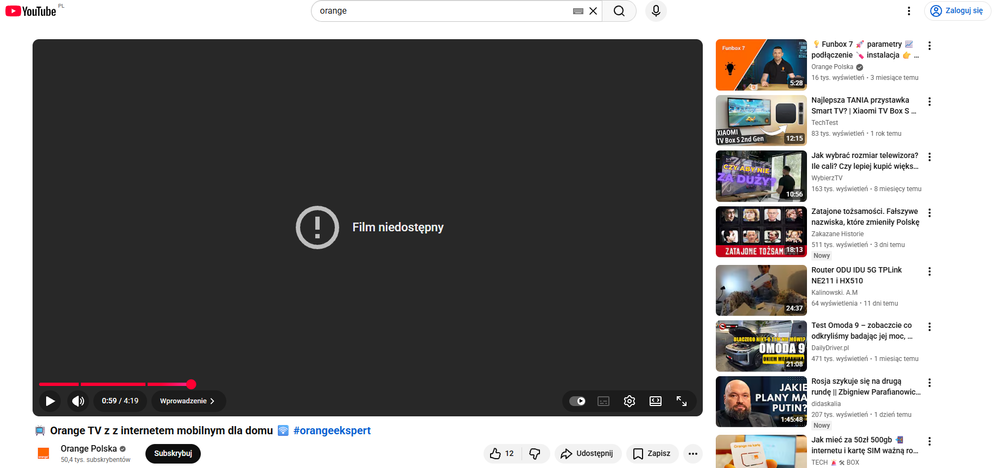Mute the video using the speaker icon

tap(78, 401)
